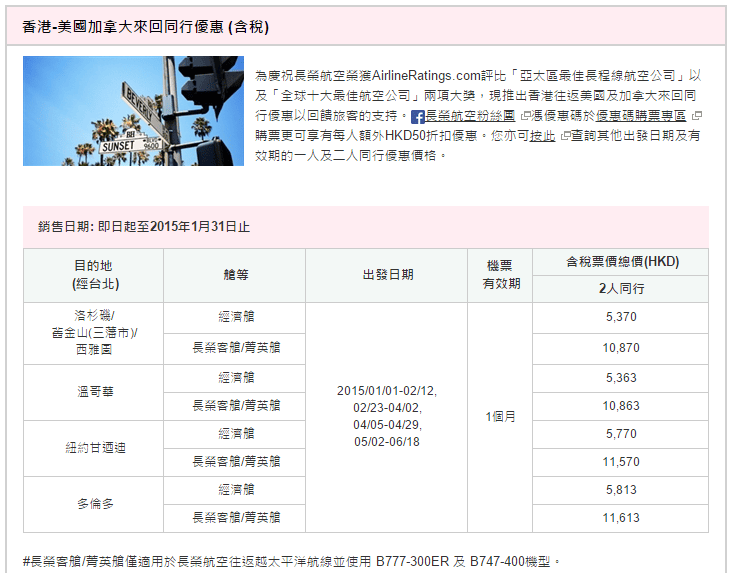Click external-link icon after 按此
This screenshot has width=732, height=573.
coord(565,136)
